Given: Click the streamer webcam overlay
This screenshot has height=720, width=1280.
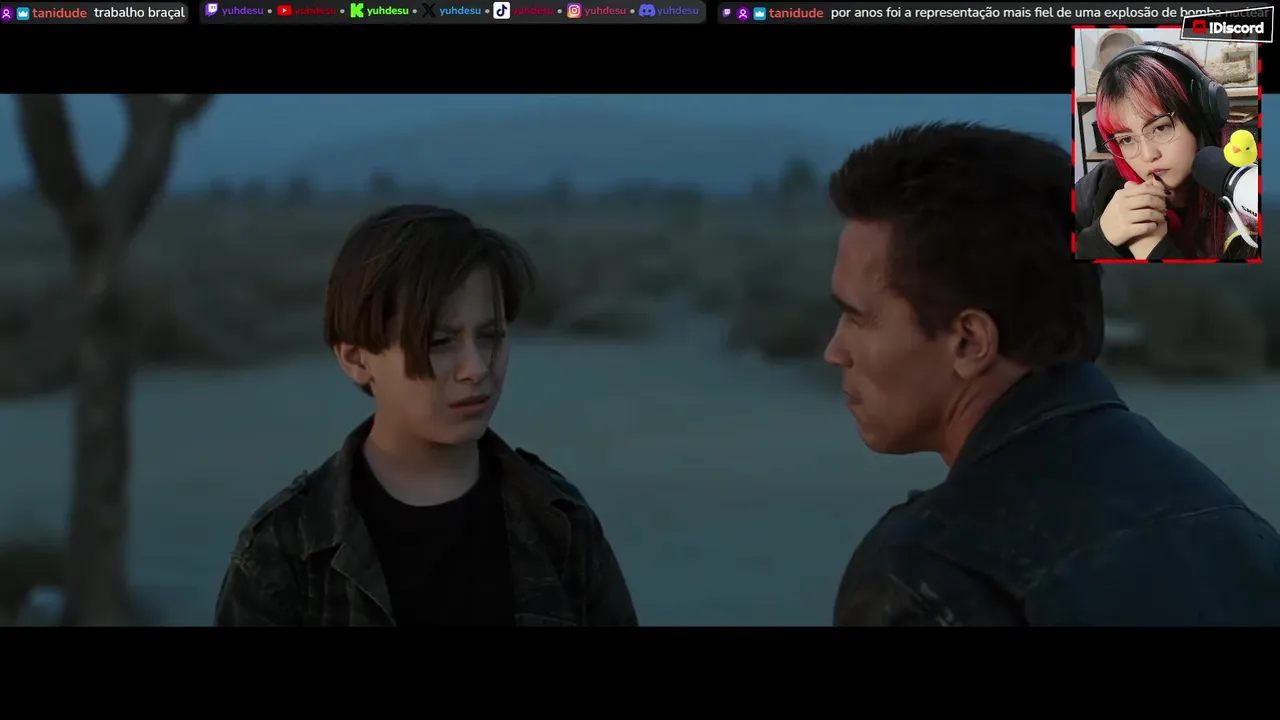Looking at the screenshot, I should click(x=1166, y=144).
